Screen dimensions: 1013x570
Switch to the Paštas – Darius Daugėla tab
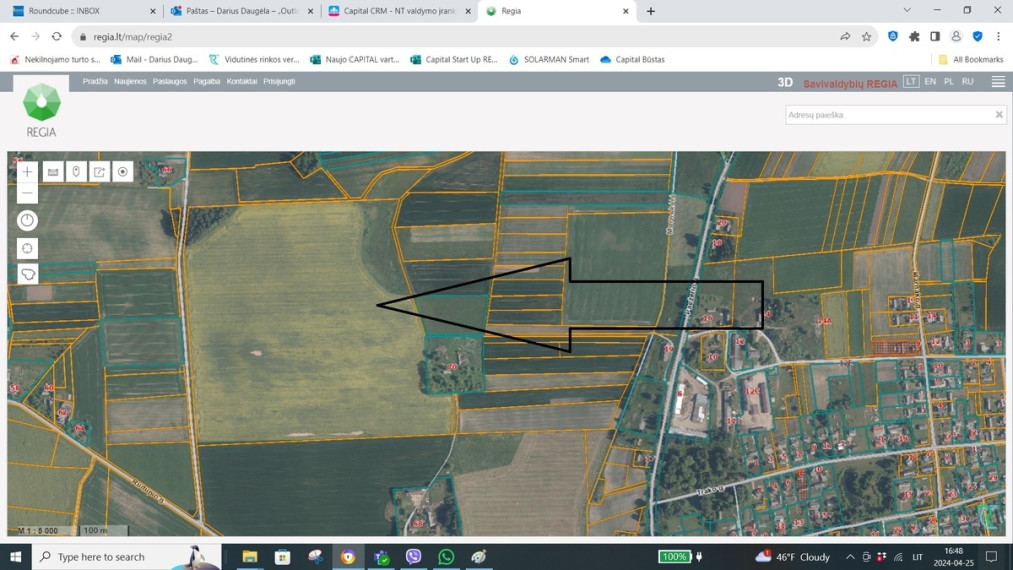pos(241,11)
